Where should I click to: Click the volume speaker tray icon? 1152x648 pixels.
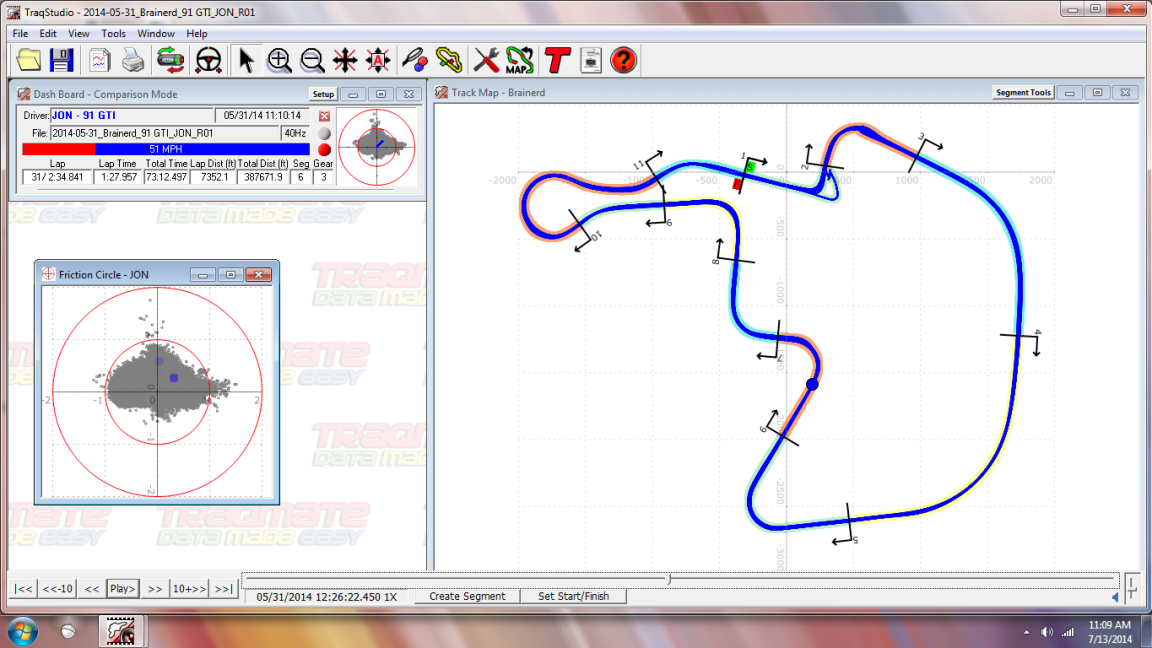click(1047, 632)
